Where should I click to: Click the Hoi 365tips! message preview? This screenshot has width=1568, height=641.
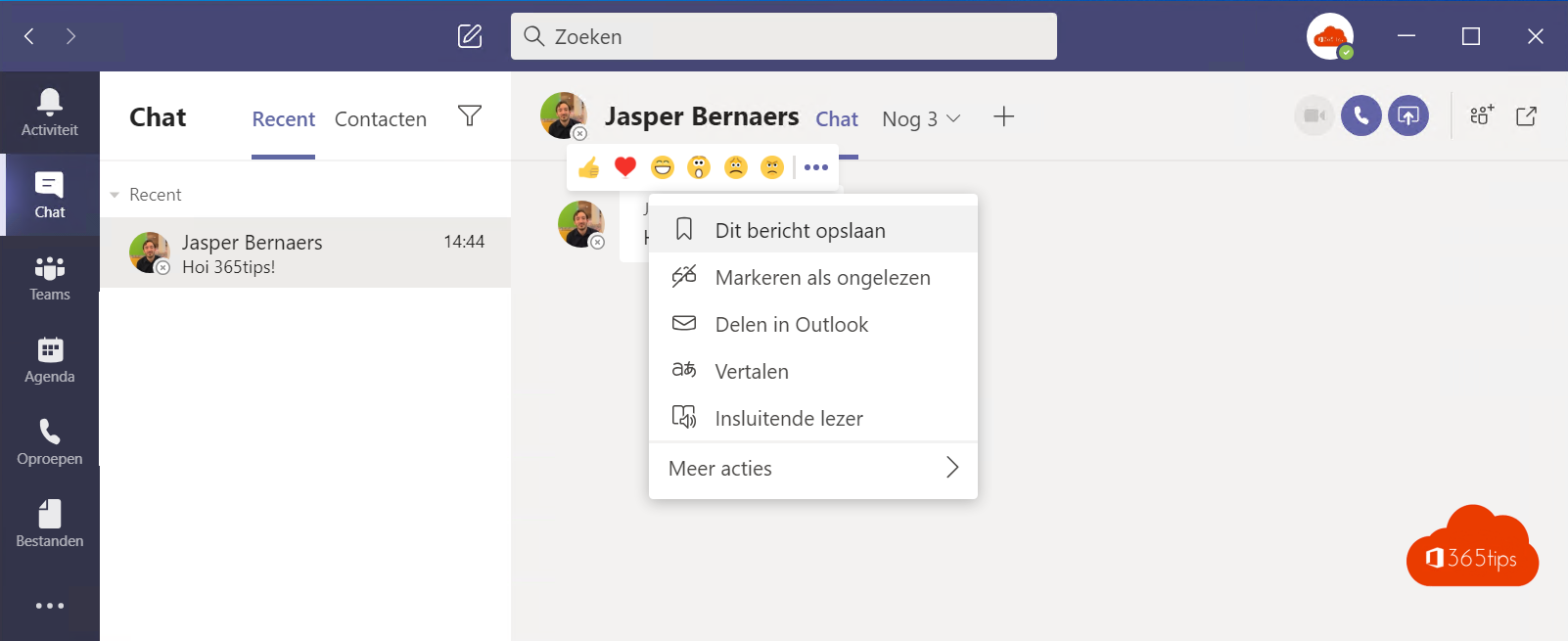(x=228, y=267)
